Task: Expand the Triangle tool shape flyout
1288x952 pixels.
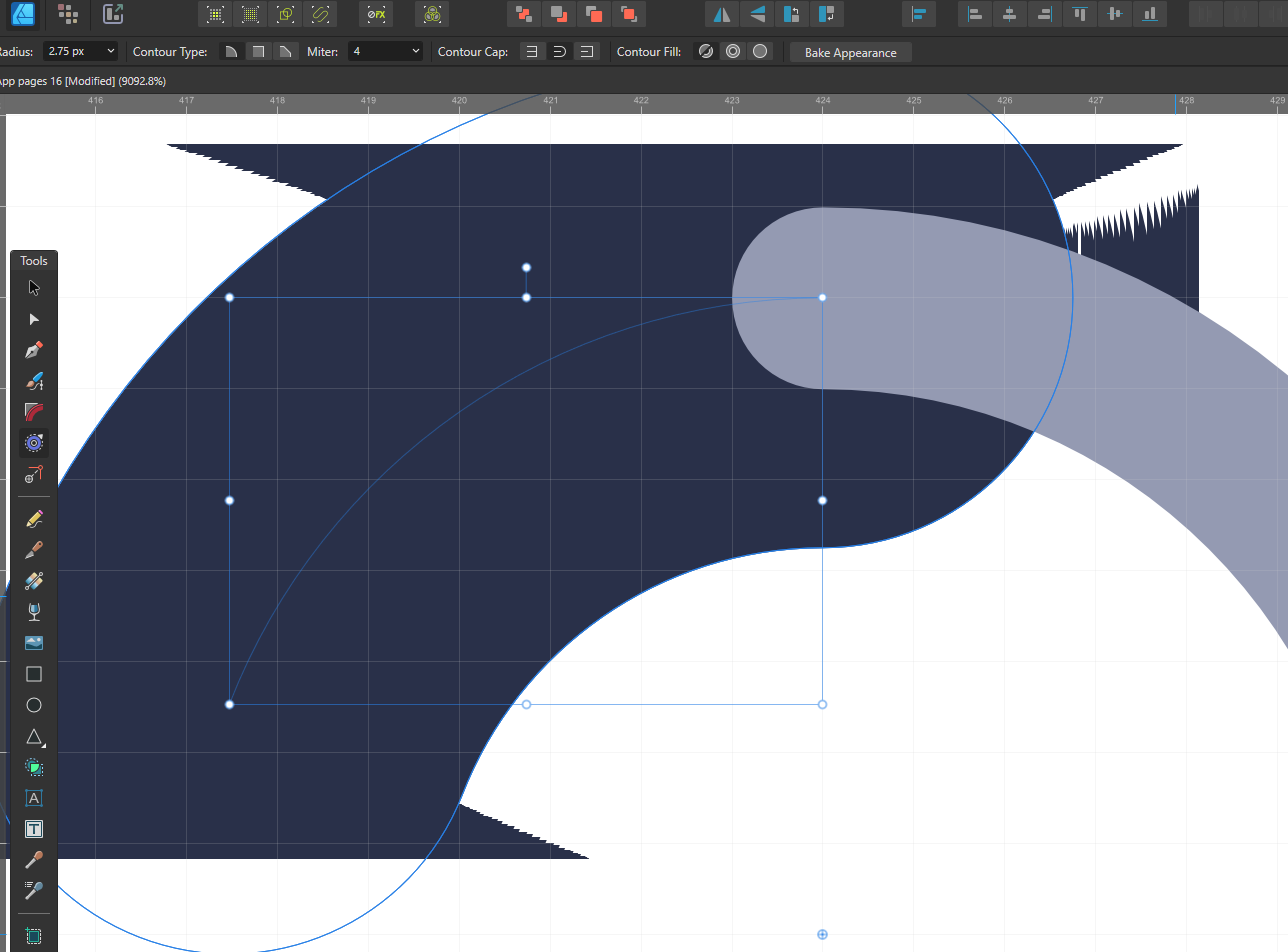Action: (42, 746)
